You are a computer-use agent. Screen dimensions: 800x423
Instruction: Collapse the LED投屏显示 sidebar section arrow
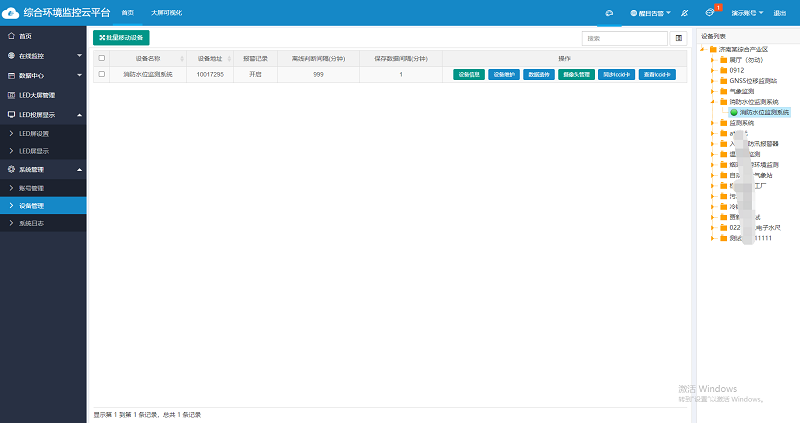click(80, 115)
